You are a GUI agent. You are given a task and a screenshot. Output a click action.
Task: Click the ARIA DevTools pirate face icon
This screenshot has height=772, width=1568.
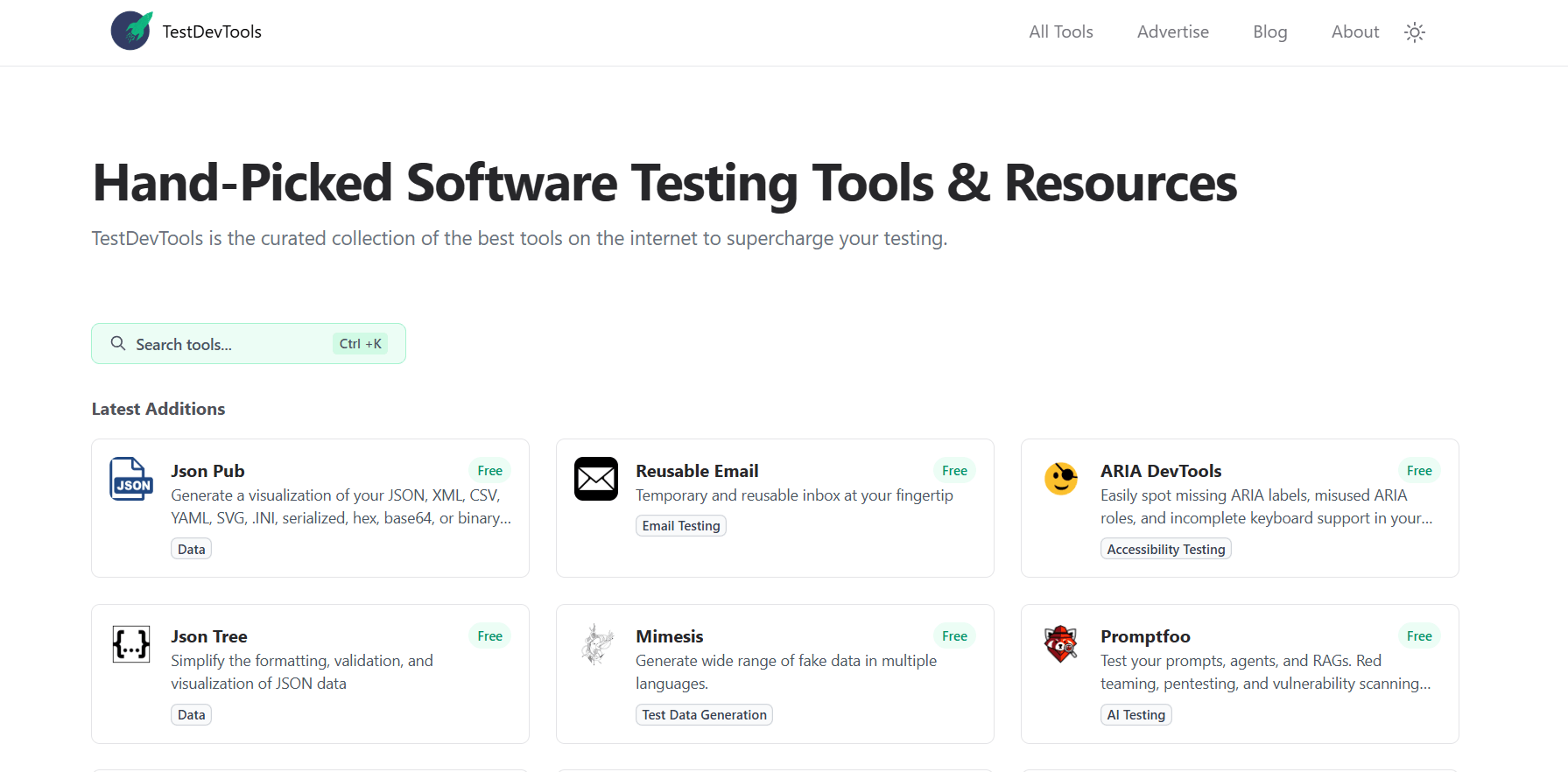(x=1061, y=479)
